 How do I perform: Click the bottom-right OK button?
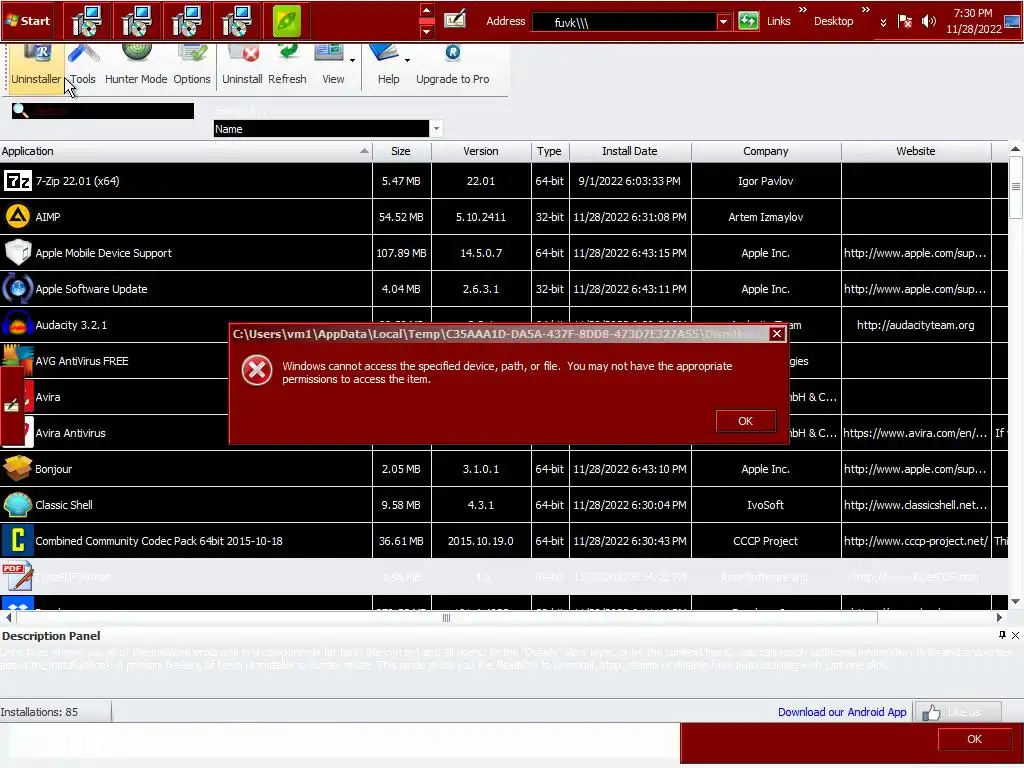pyautogui.click(x=974, y=739)
